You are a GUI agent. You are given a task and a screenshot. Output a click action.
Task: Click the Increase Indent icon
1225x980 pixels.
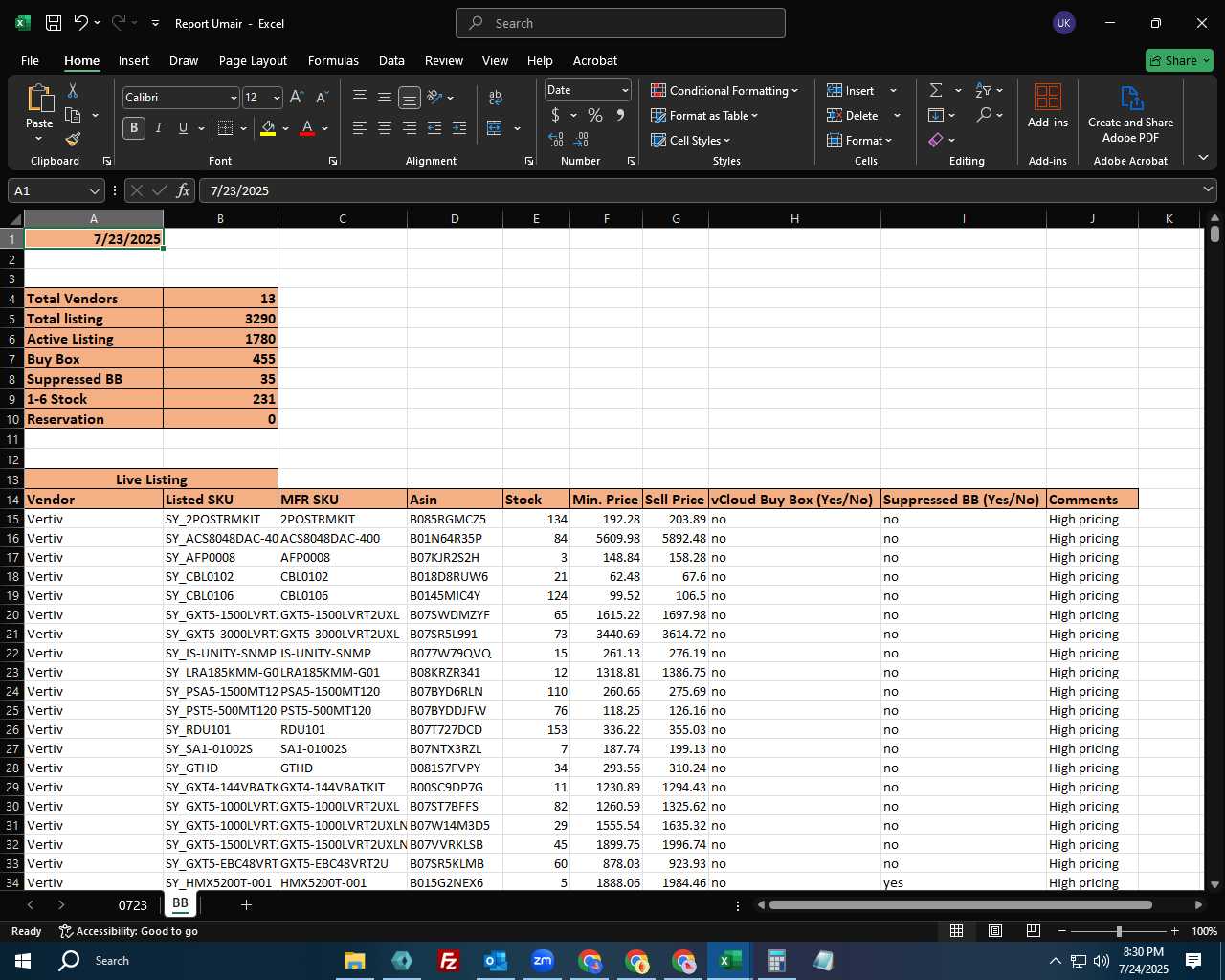point(459,128)
